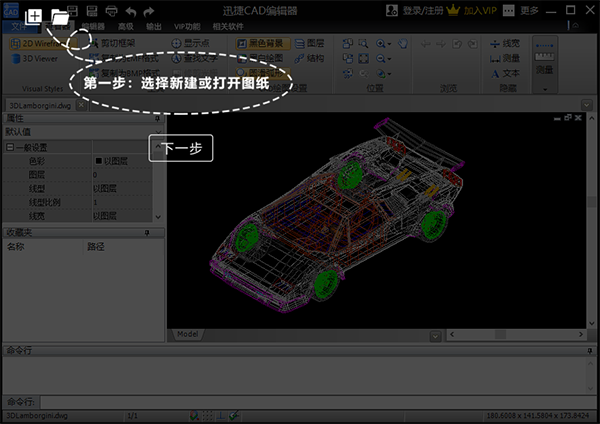The image size is (600, 424).
Task: Select the pan hand tool
Action: coord(403,43)
